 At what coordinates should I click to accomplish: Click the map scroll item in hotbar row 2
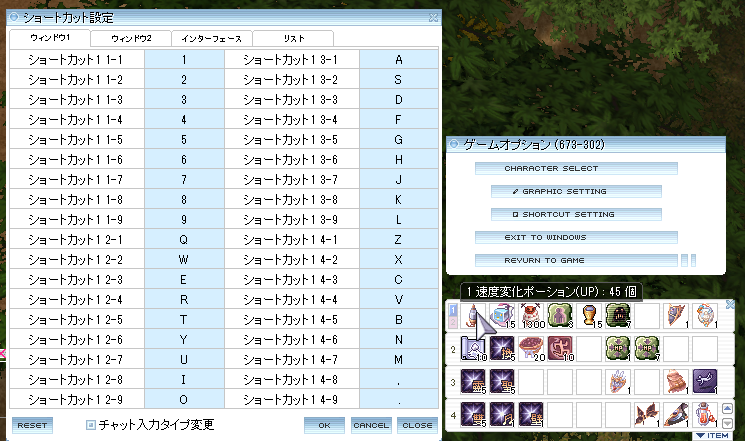coord(472,350)
